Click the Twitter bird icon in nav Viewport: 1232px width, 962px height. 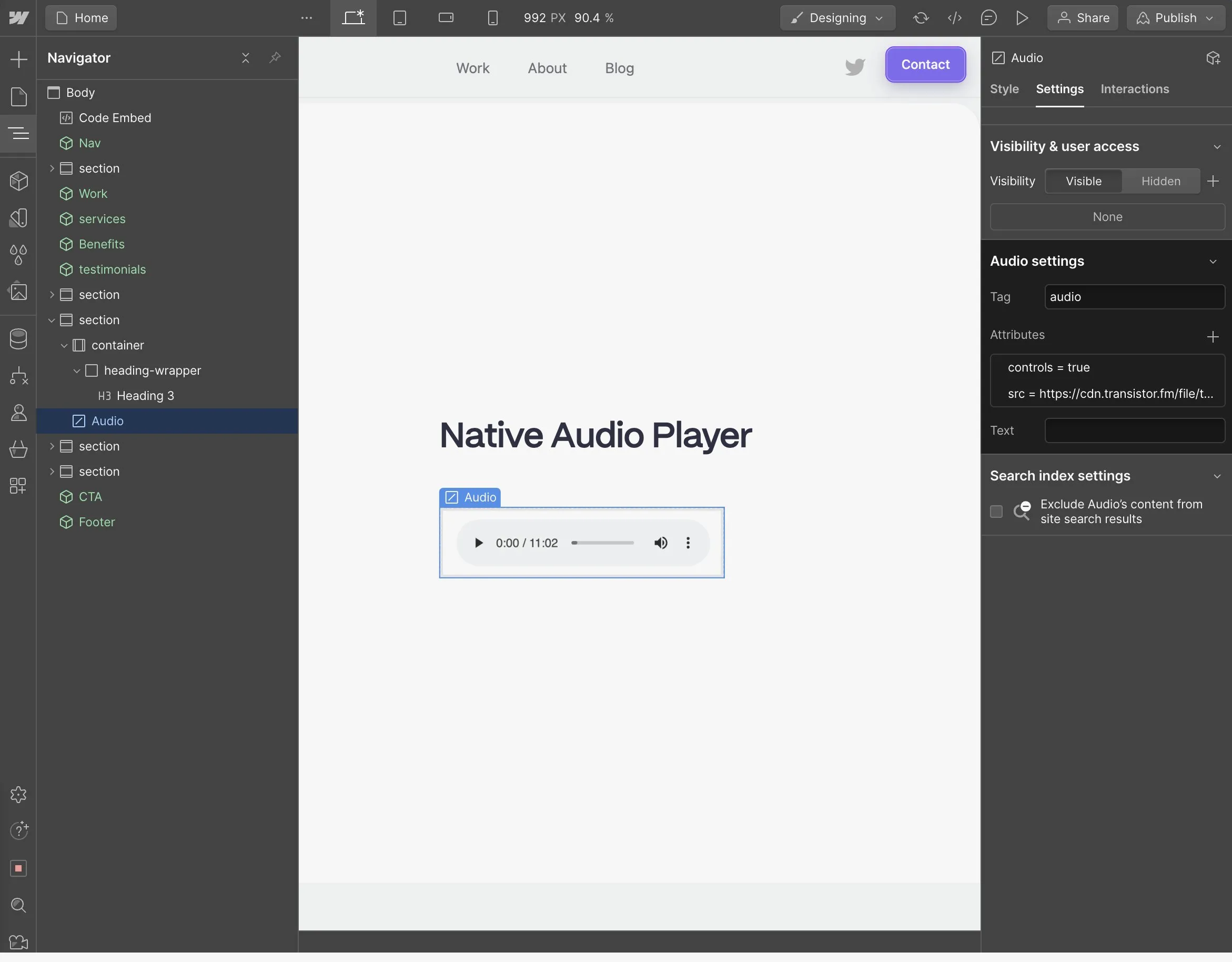tap(855, 67)
